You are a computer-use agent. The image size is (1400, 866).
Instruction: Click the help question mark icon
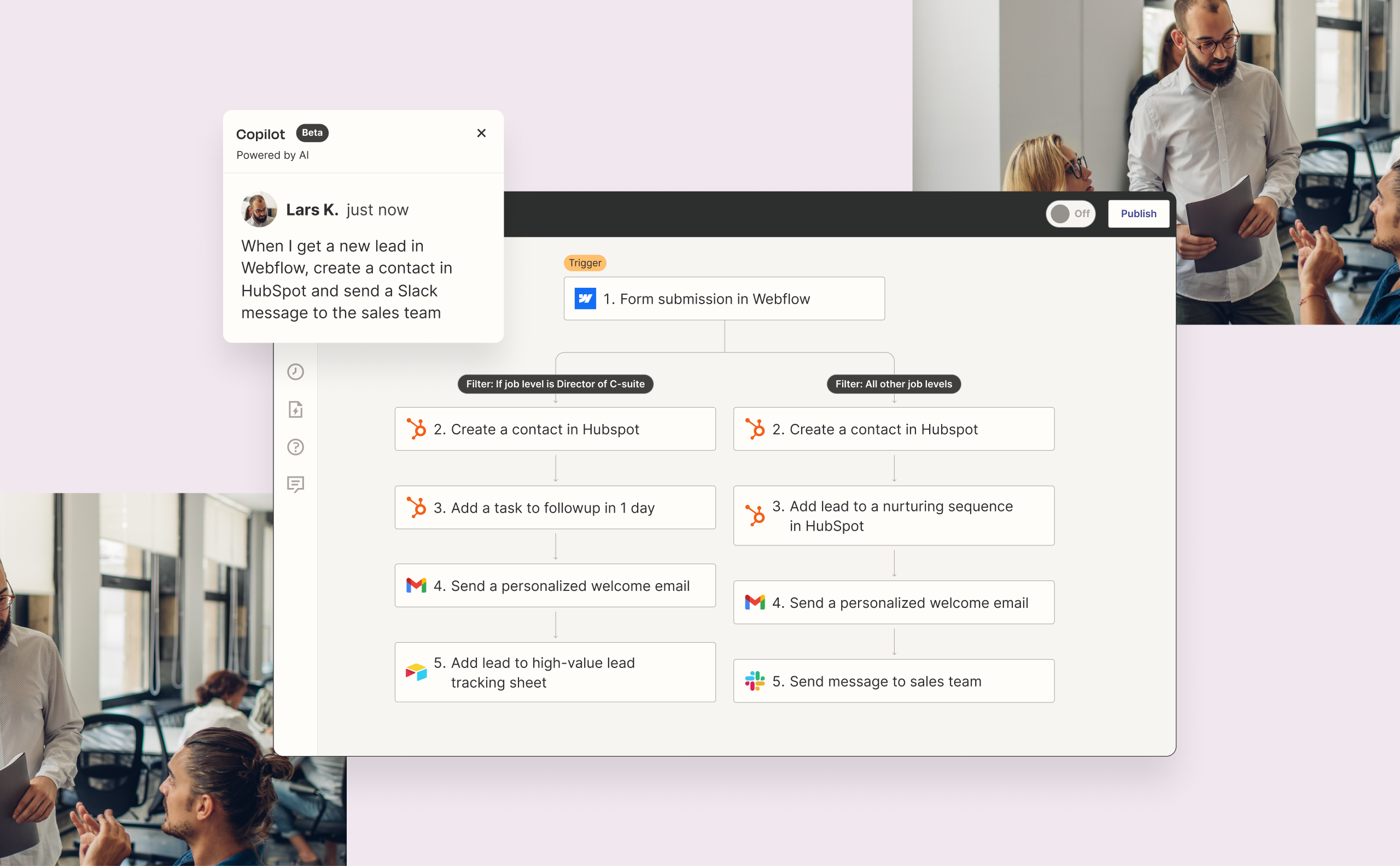[295, 447]
